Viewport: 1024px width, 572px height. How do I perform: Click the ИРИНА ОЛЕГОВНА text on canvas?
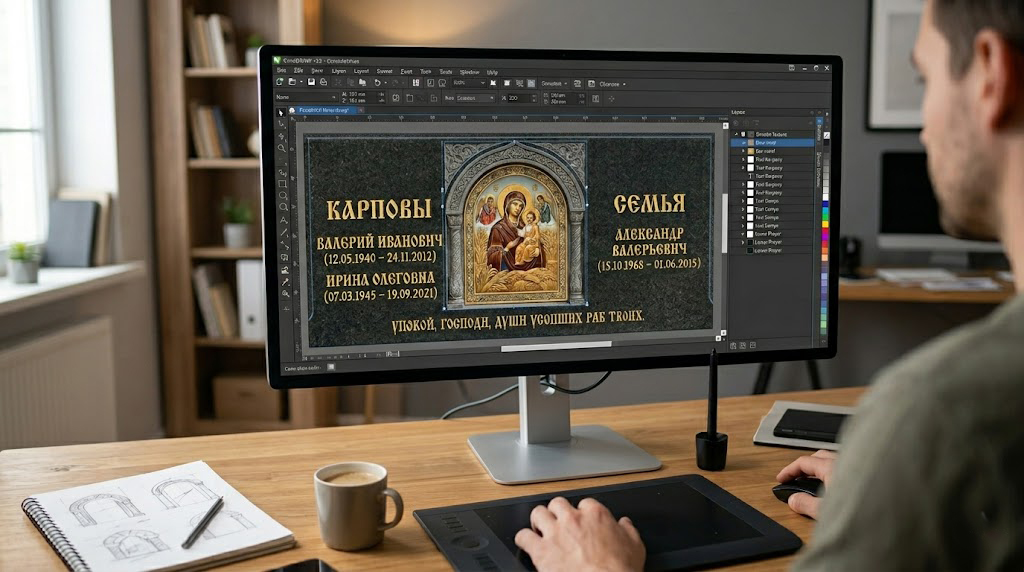tap(381, 279)
